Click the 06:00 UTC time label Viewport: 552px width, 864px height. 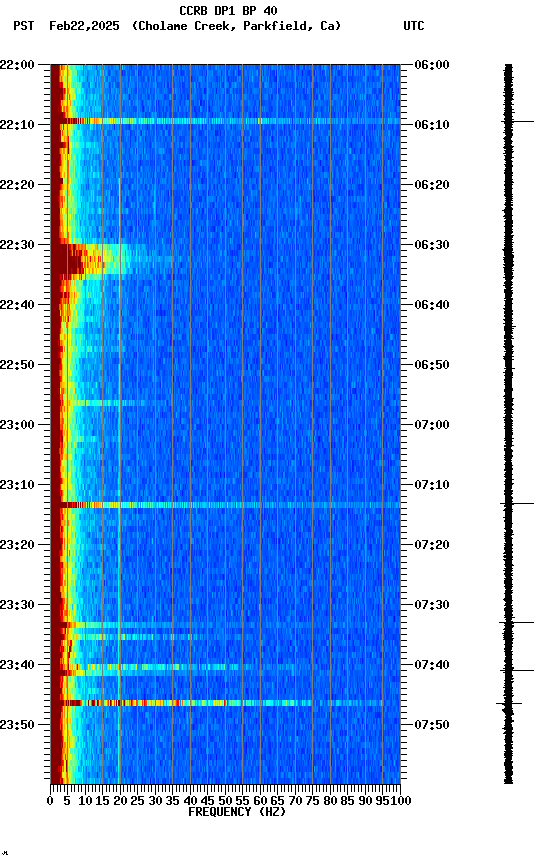tap(432, 65)
